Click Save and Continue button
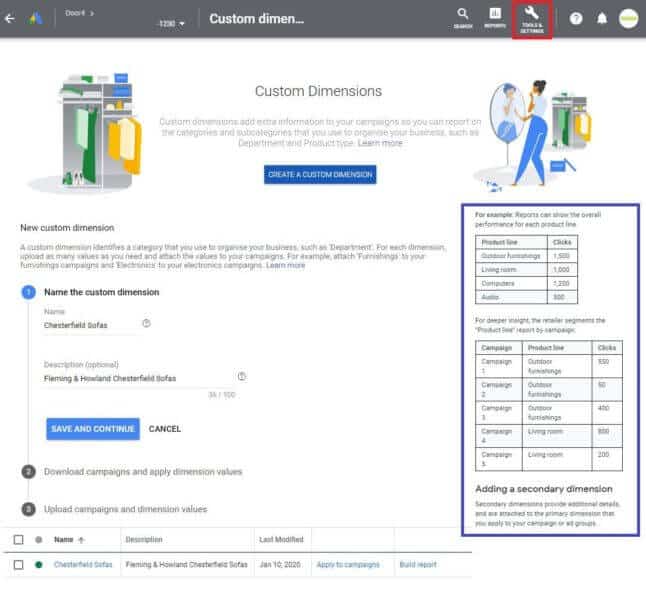The height and width of the screenshot is (600, 646). [93, 429]
